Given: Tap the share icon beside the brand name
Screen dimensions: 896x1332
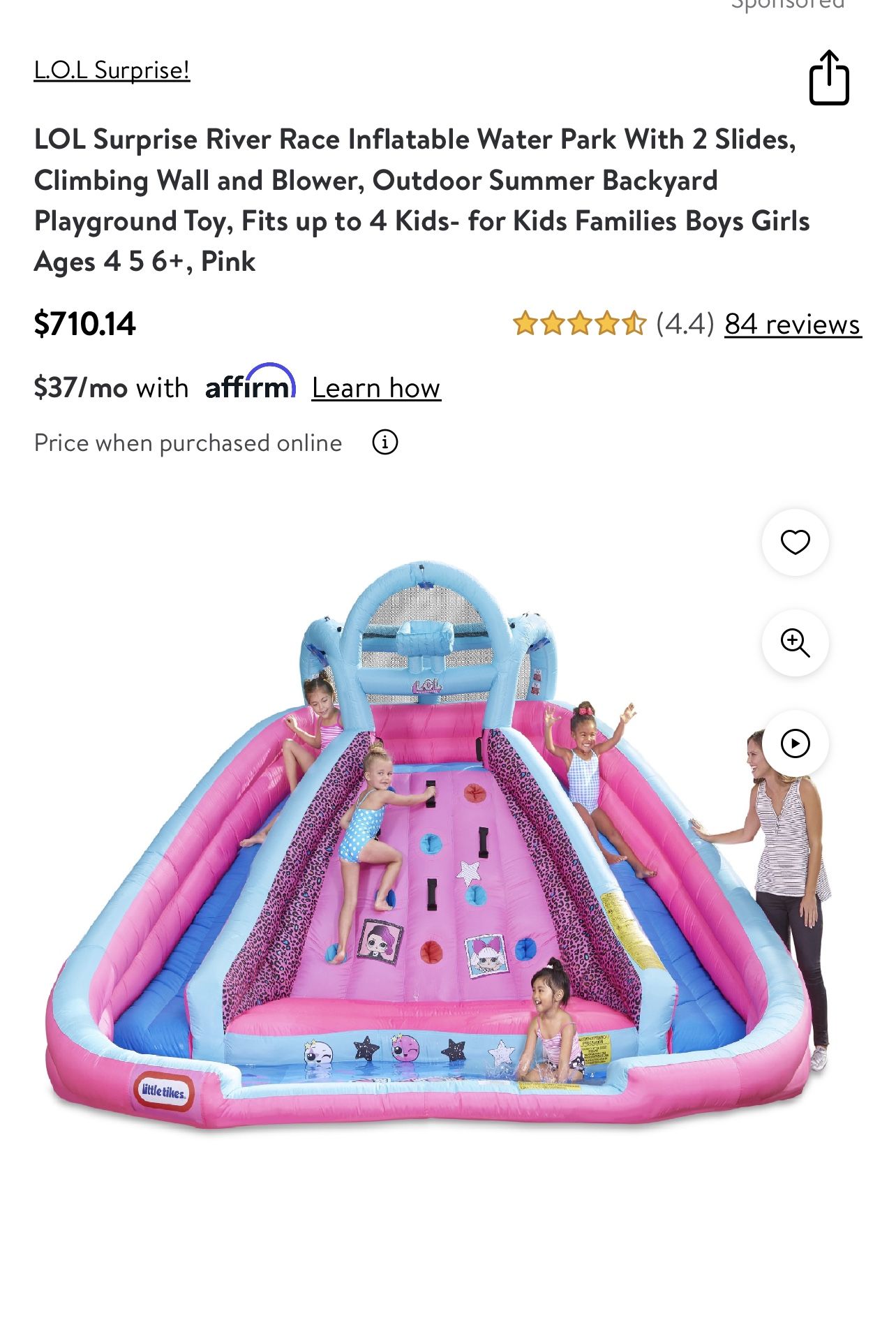Looking at the screenshot, I should click(829, 77).
